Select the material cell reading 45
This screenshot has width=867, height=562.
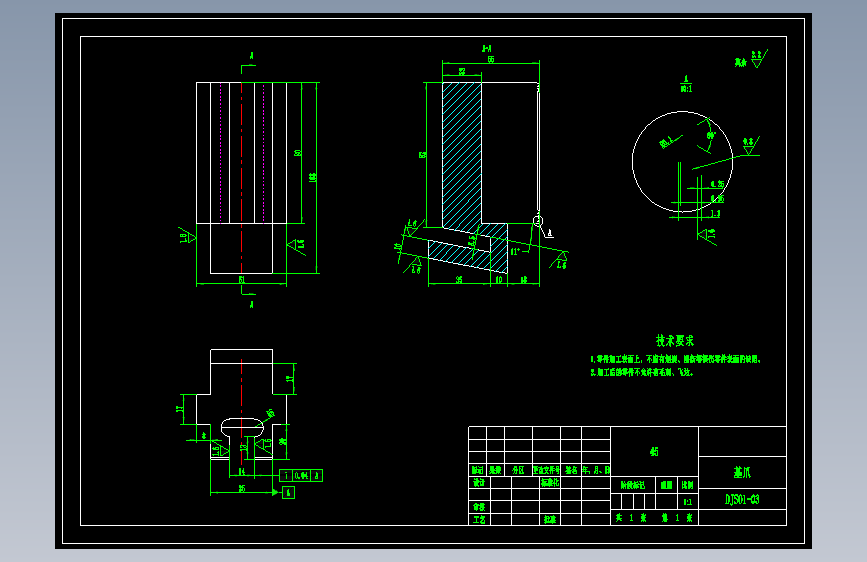pos(654,451)
